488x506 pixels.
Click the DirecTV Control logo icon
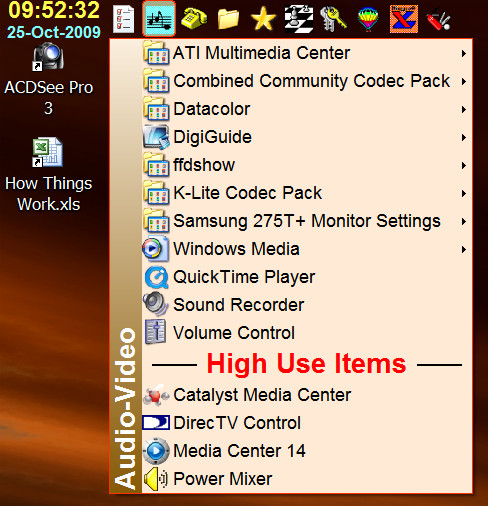[x=156, y=423]
